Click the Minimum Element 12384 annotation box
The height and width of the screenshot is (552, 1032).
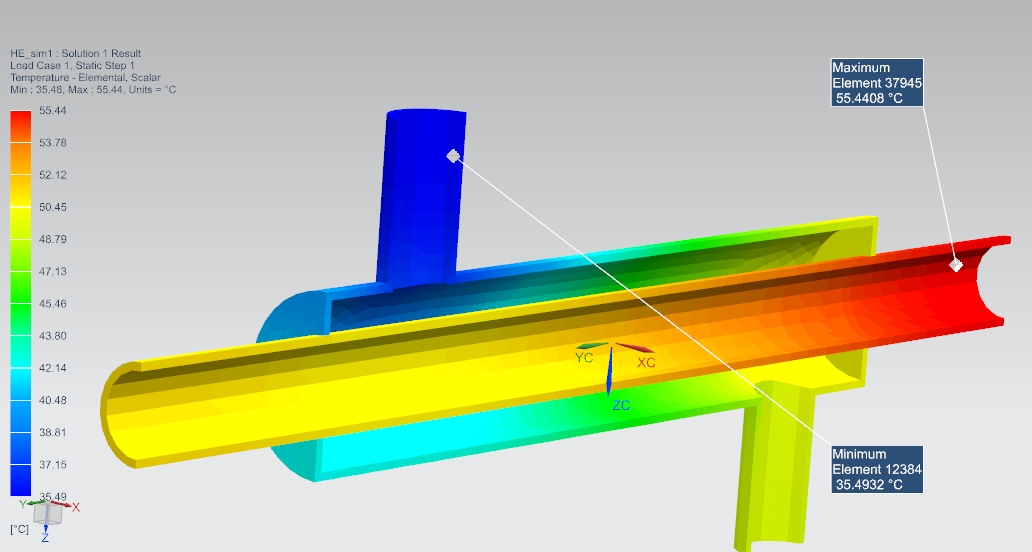coord(877,469)
